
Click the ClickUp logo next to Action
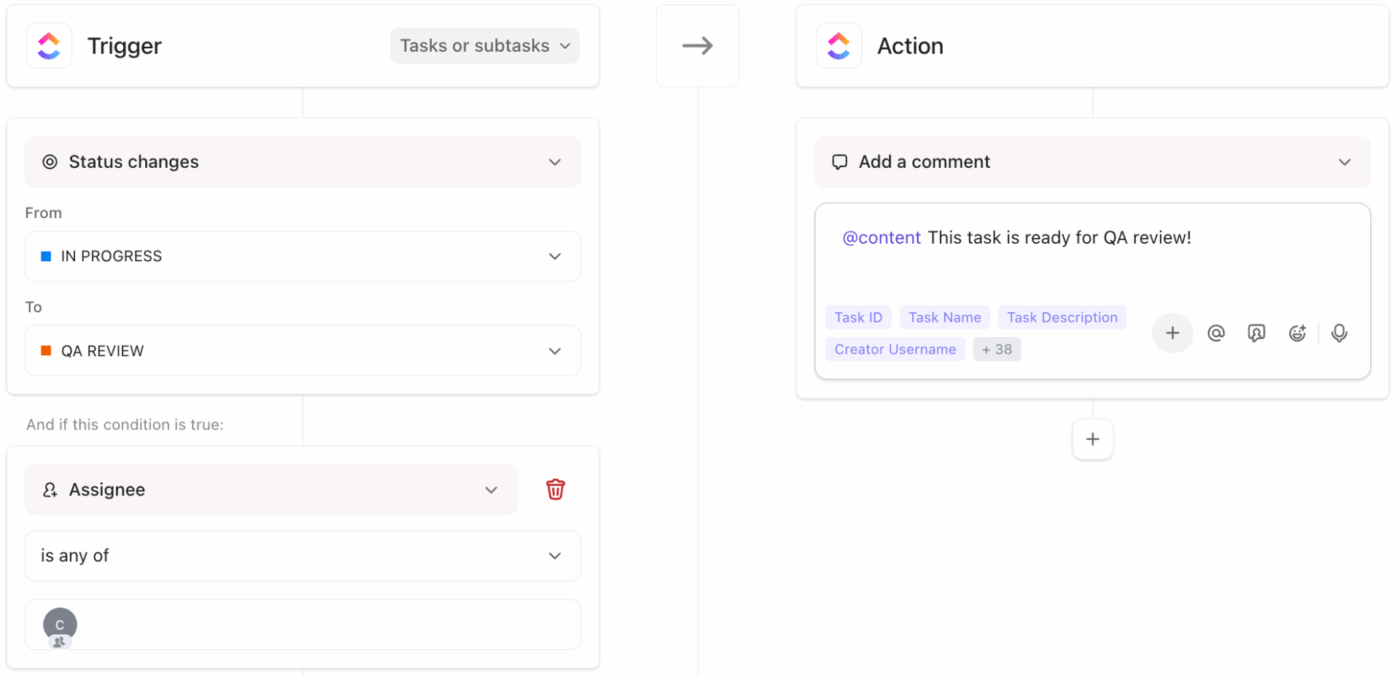[x=839, y=45]
